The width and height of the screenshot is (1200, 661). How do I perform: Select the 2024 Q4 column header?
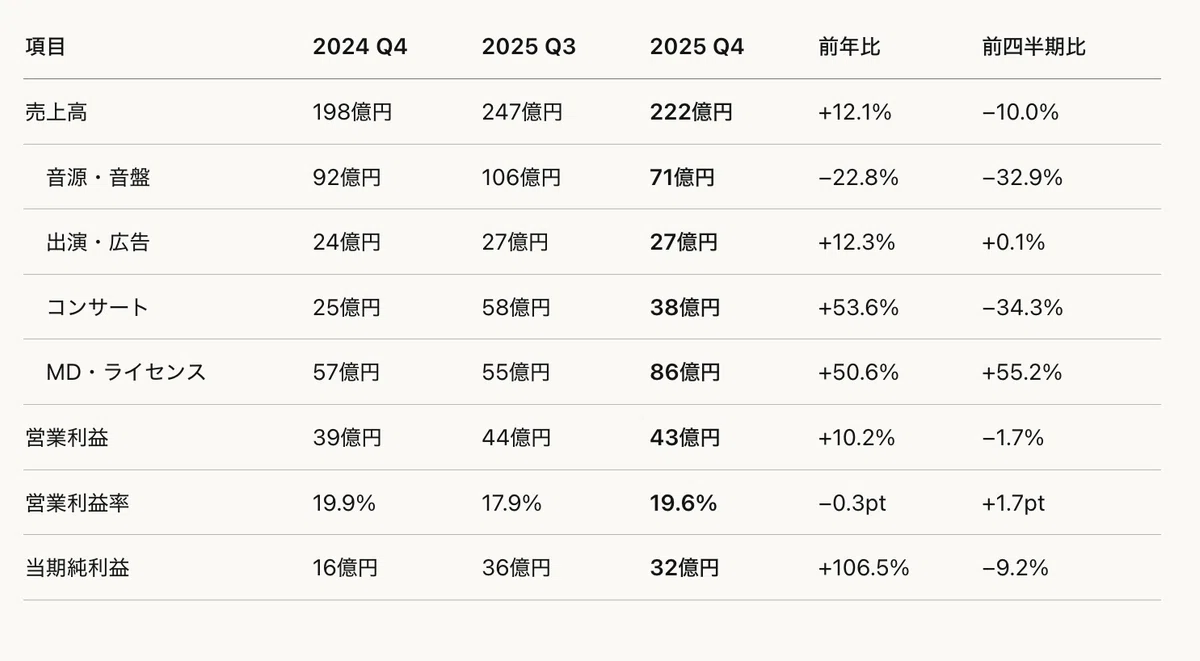click(x=360, y=47)
